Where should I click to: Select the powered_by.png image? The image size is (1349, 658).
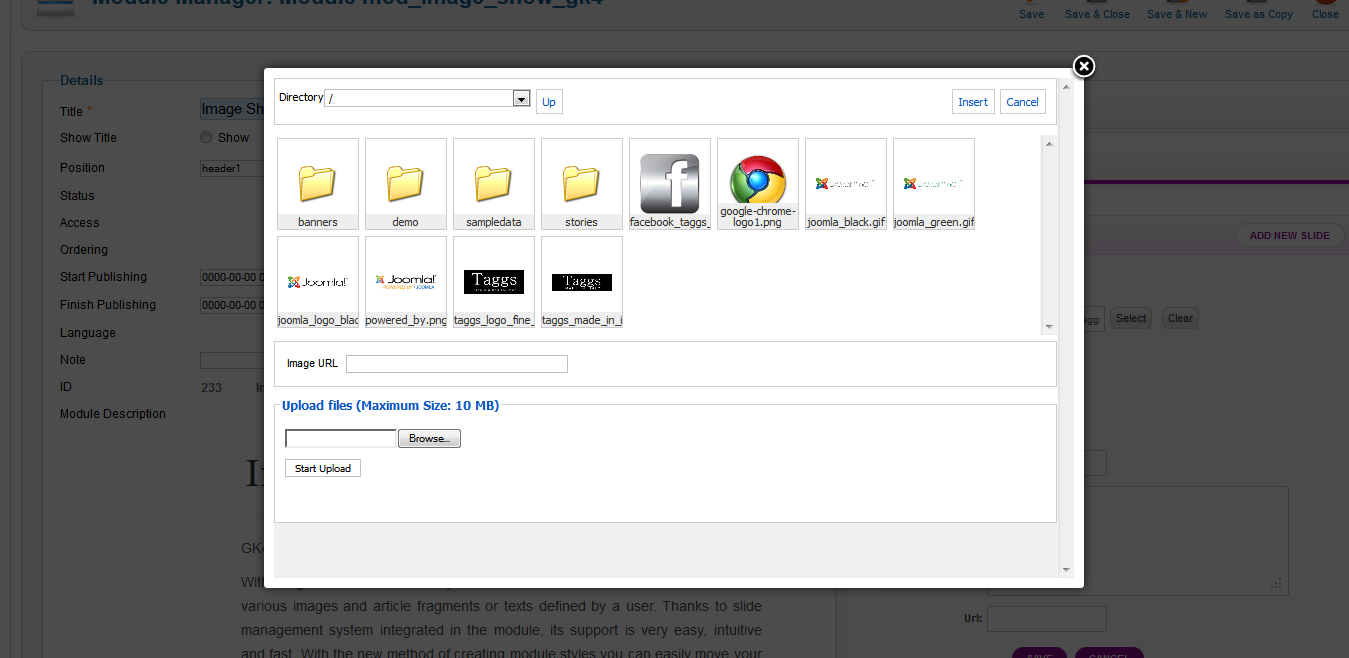(405, 282)
